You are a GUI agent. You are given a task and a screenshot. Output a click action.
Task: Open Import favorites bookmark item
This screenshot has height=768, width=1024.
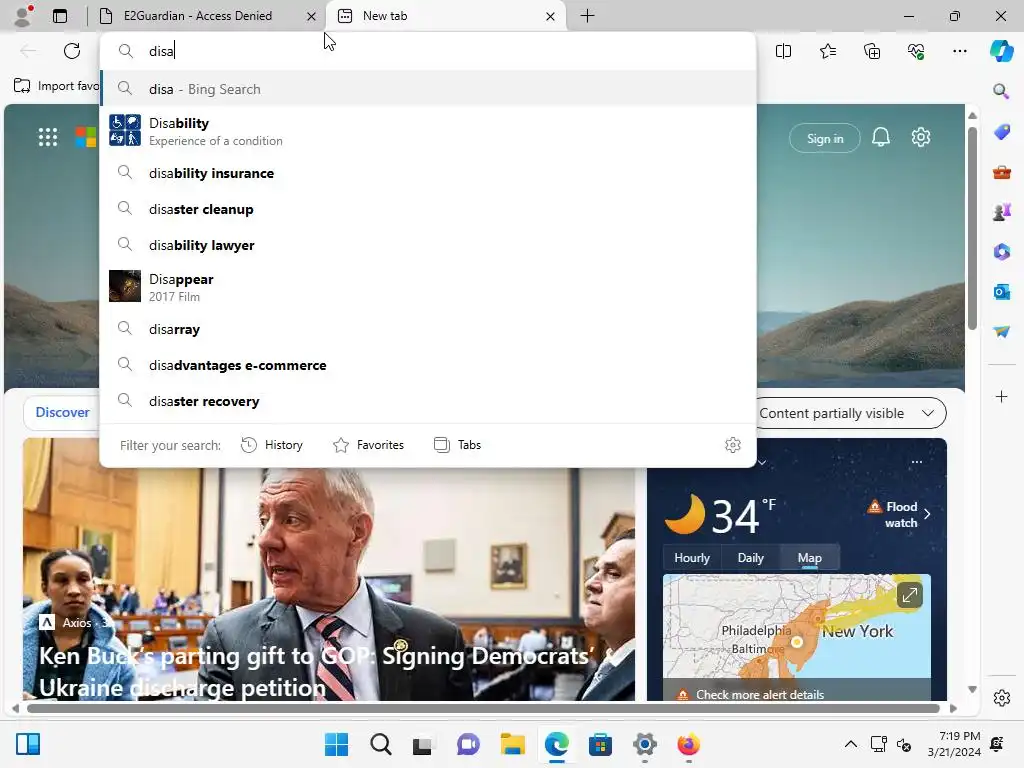57,86
